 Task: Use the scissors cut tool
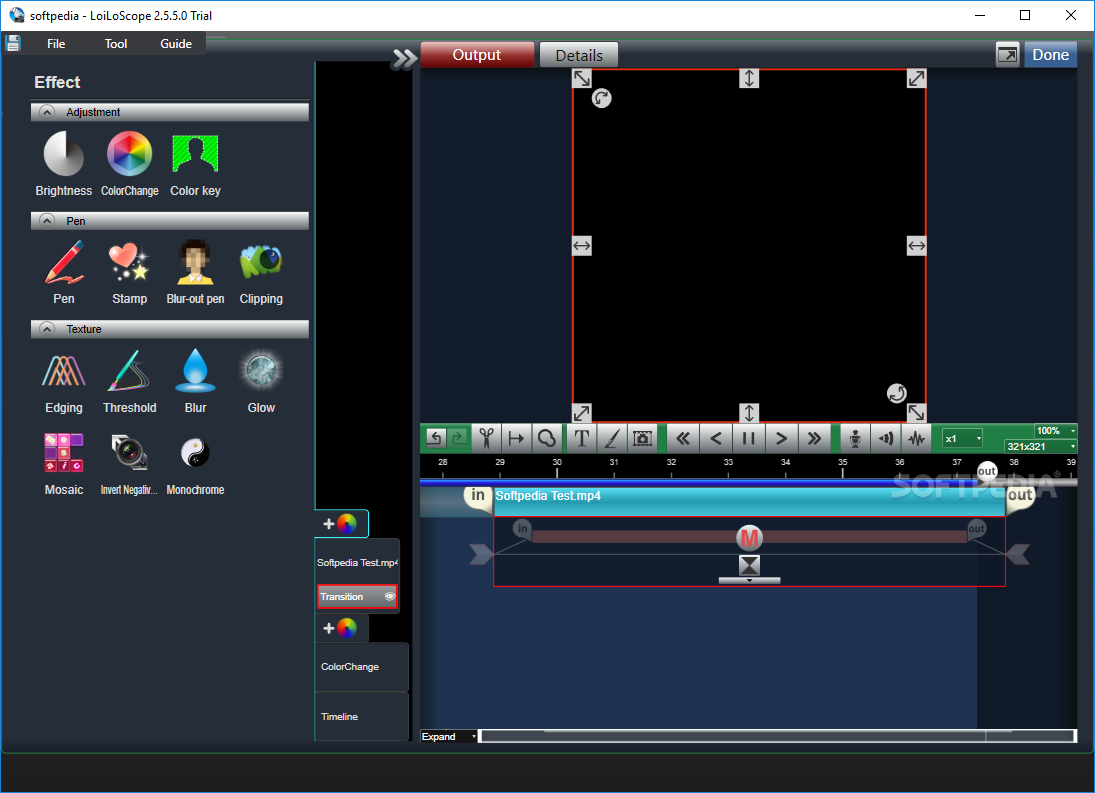point(486,438)
